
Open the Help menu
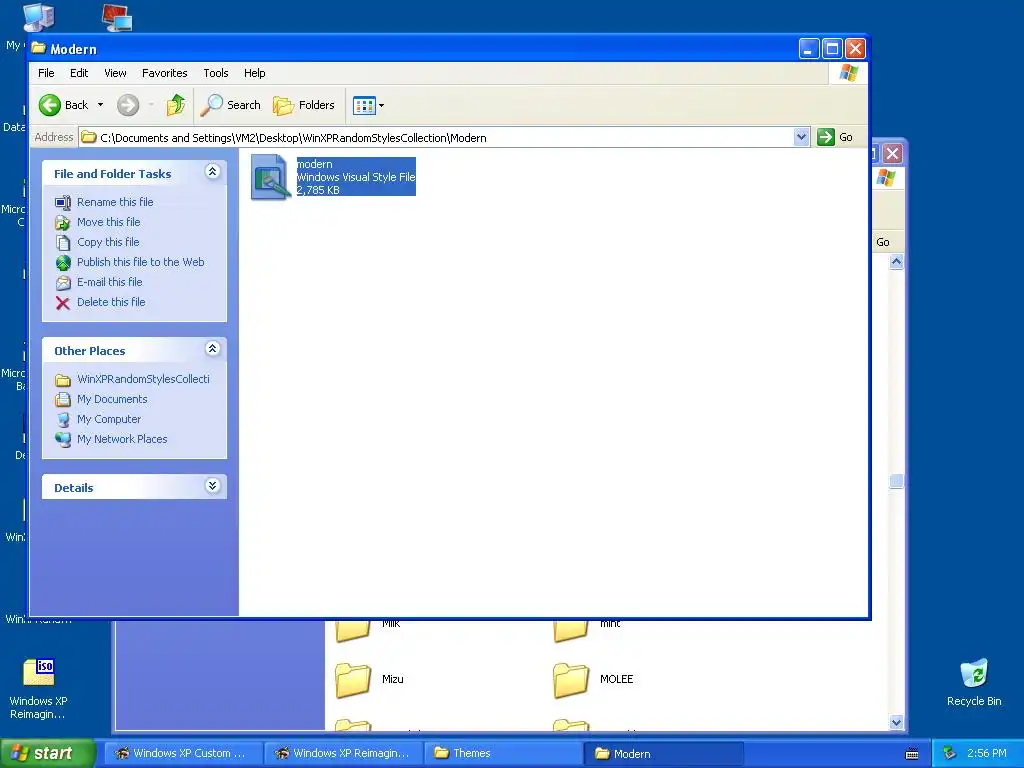(255, 73)
